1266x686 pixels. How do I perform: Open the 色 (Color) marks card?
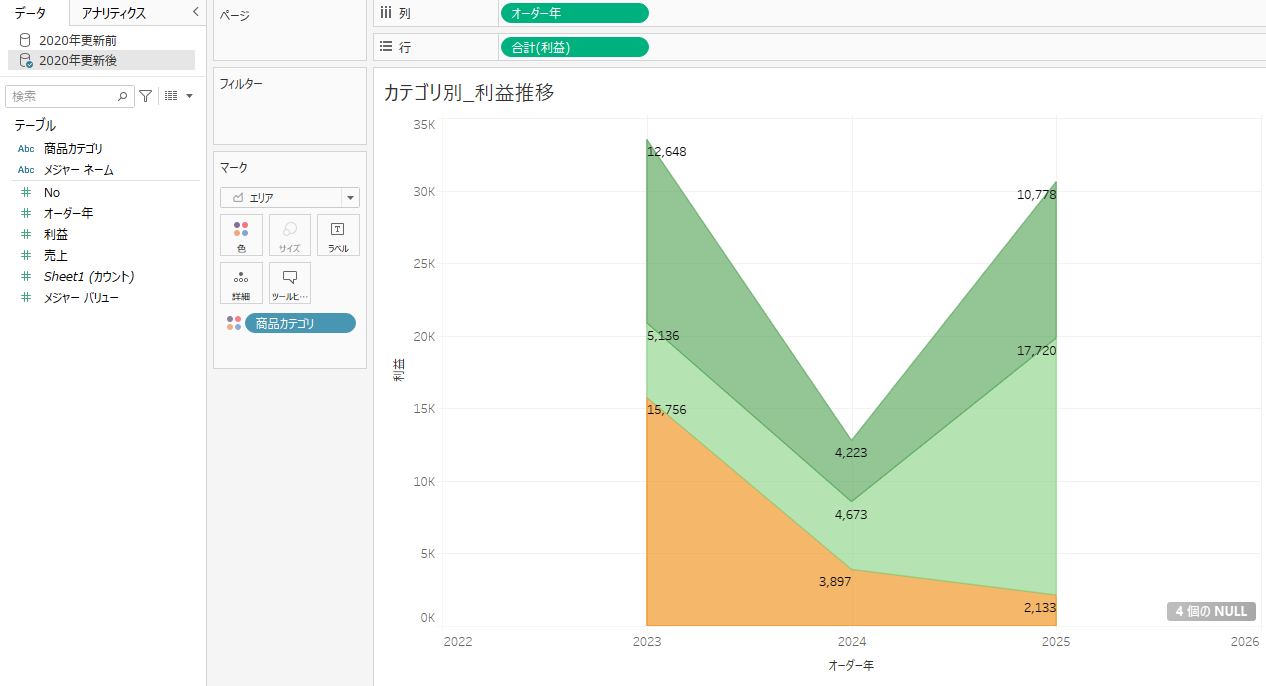(x=241, y=235)
